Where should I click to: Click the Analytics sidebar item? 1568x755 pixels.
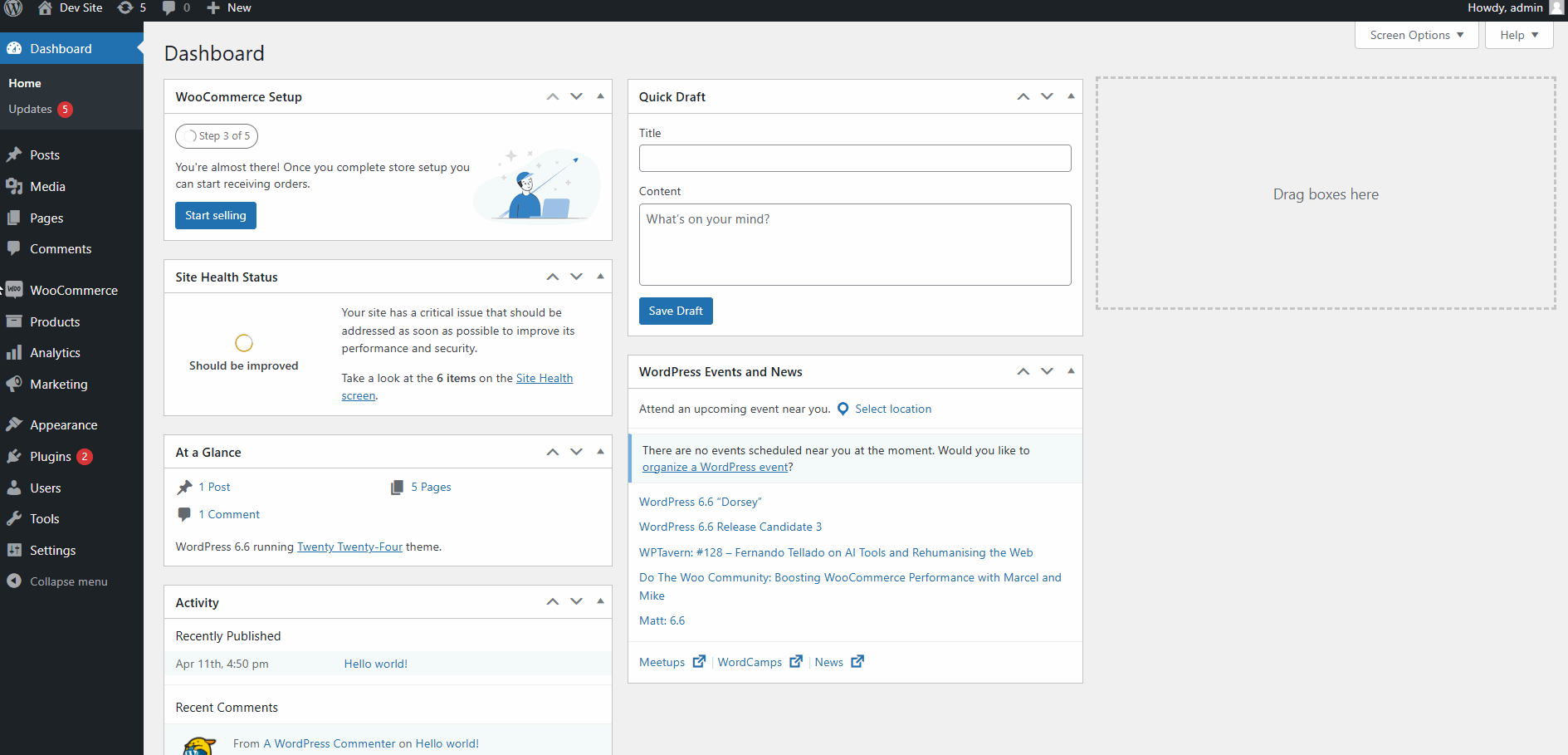point(55,353)
